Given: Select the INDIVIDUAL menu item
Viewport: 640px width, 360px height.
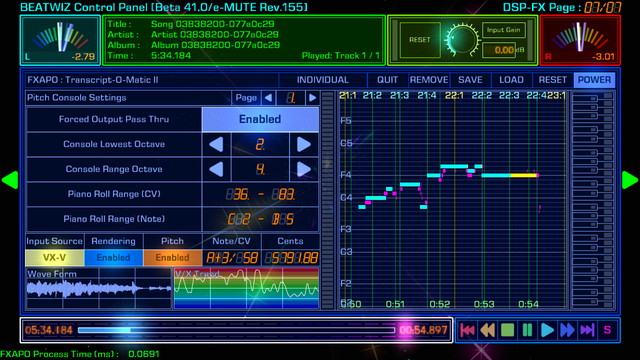Looking at the screenshot, I should point(322,80).
